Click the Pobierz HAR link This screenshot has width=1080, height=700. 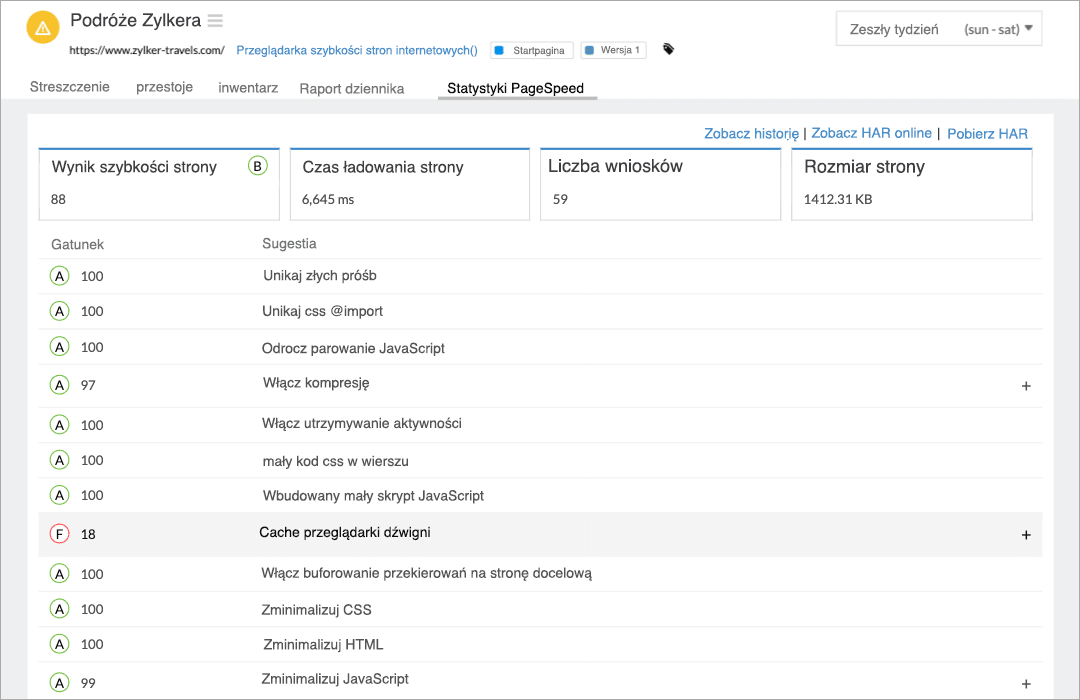click(x=987, y=132)
